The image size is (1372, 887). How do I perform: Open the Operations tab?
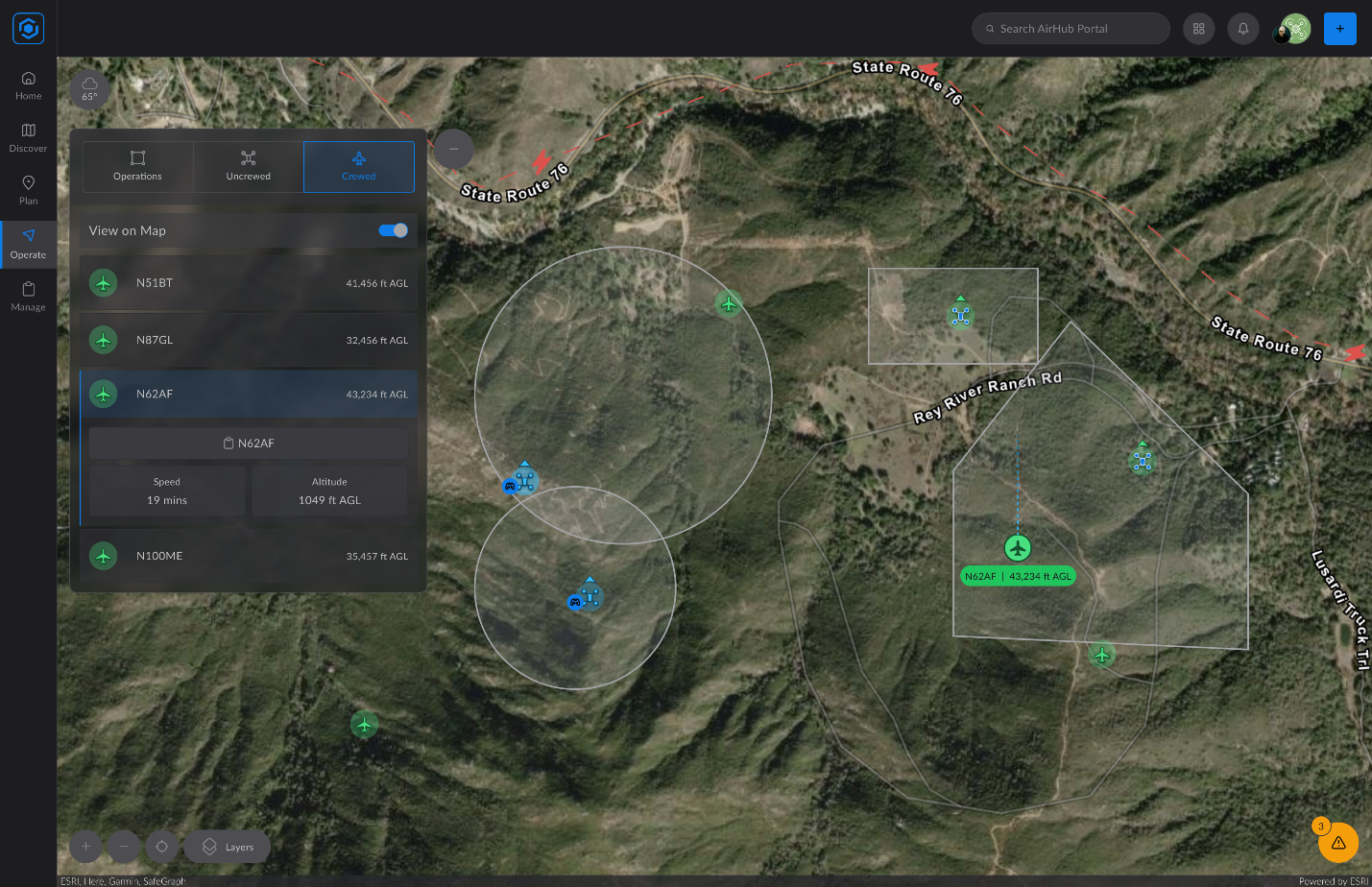click(137, 166)
